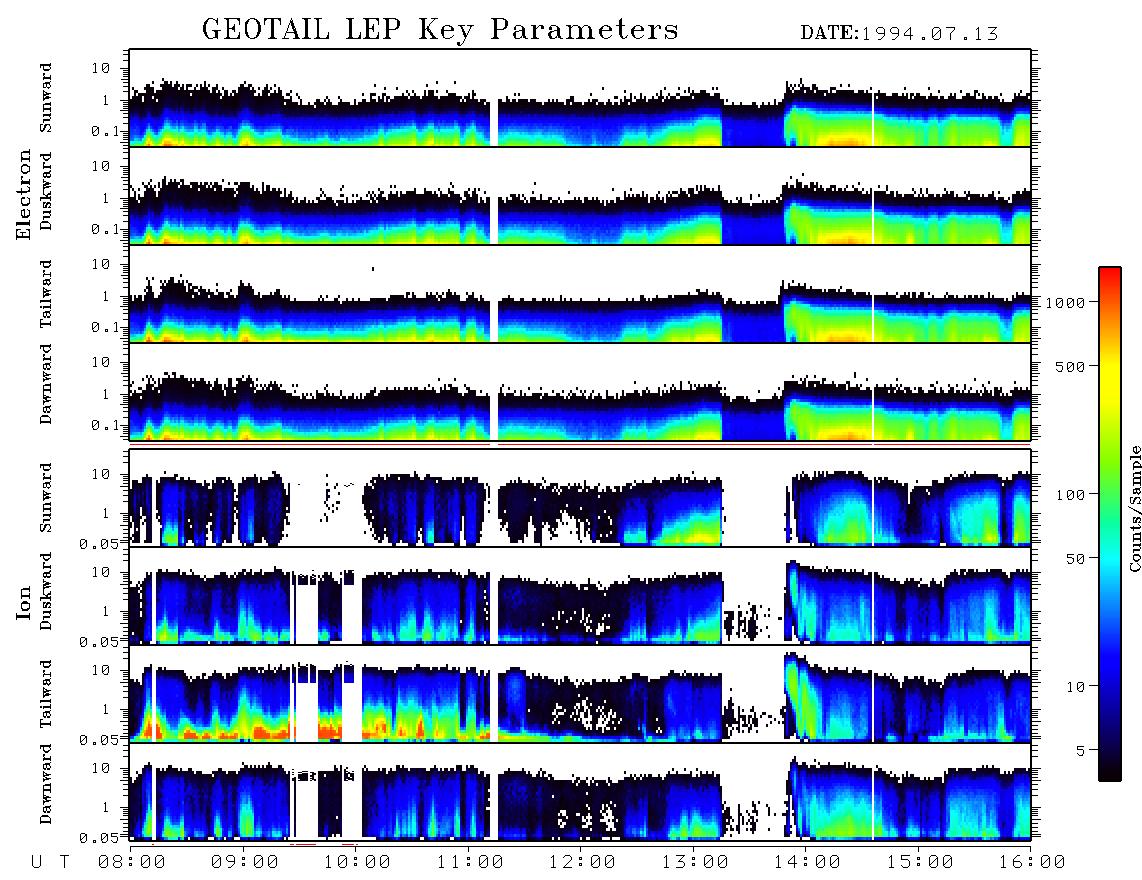Click the DATE:1994.07.13 label
Viewport: 1142px width, 880px height.
pyautogui.click(x=899, y=34)
